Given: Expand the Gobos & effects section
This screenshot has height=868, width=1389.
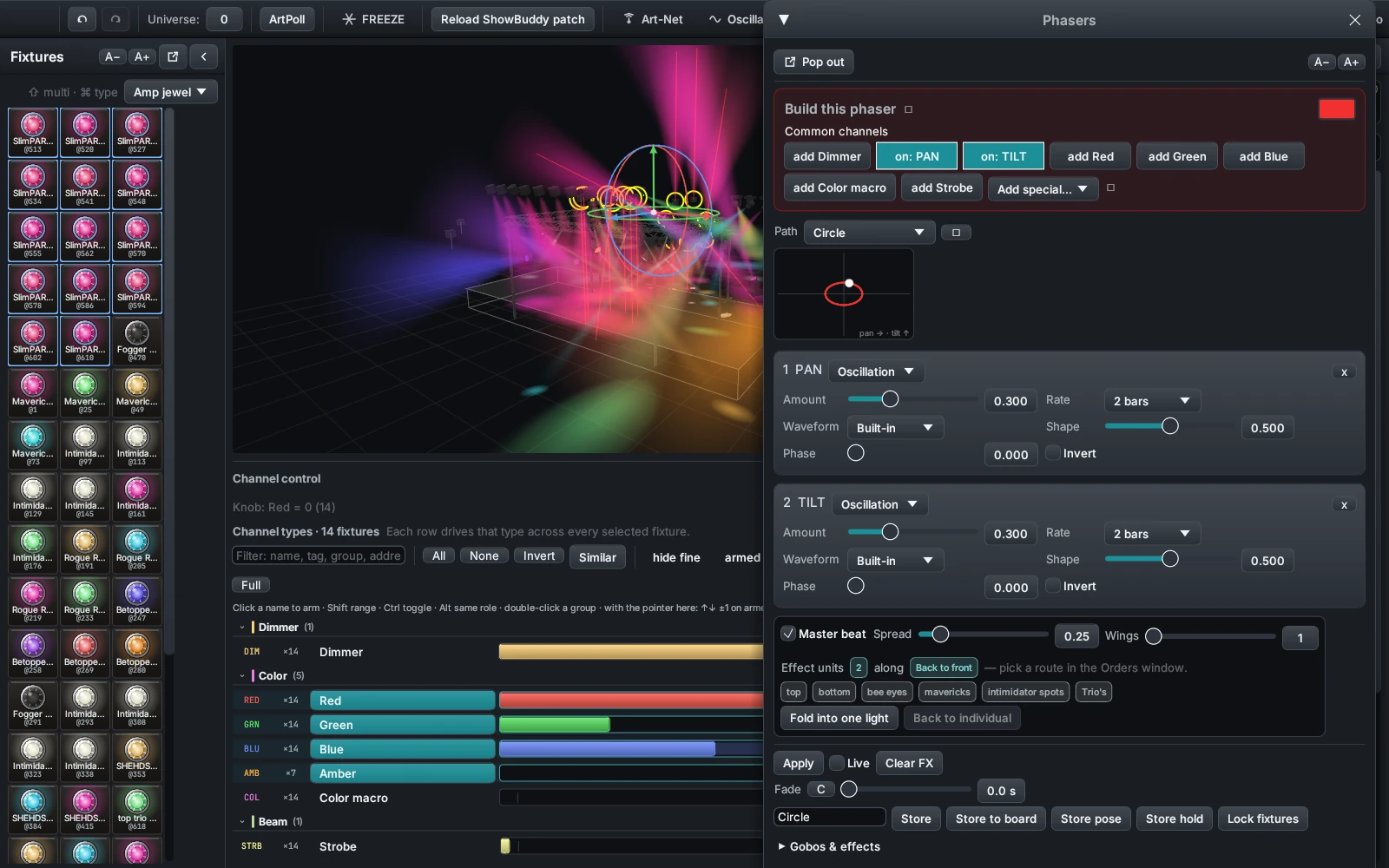Looking at the screenshot, I should tap(830, 846).
